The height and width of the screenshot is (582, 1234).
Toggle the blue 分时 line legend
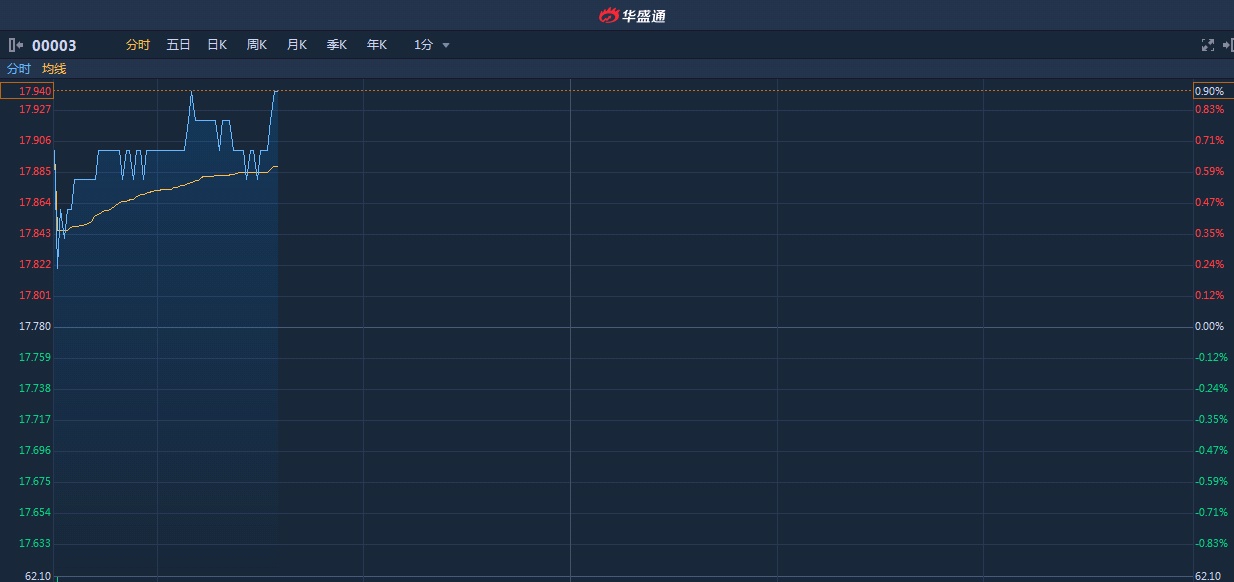19,69
